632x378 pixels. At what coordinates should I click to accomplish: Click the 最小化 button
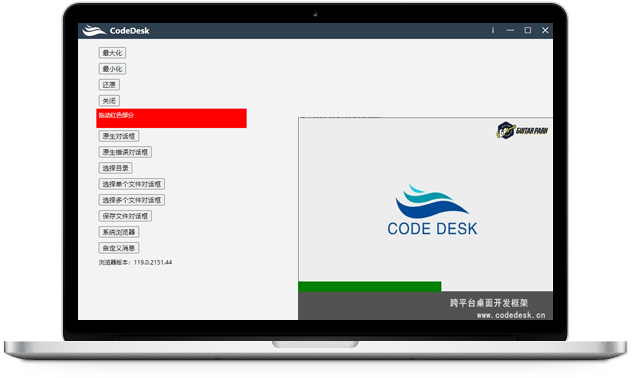click(112, 69)
